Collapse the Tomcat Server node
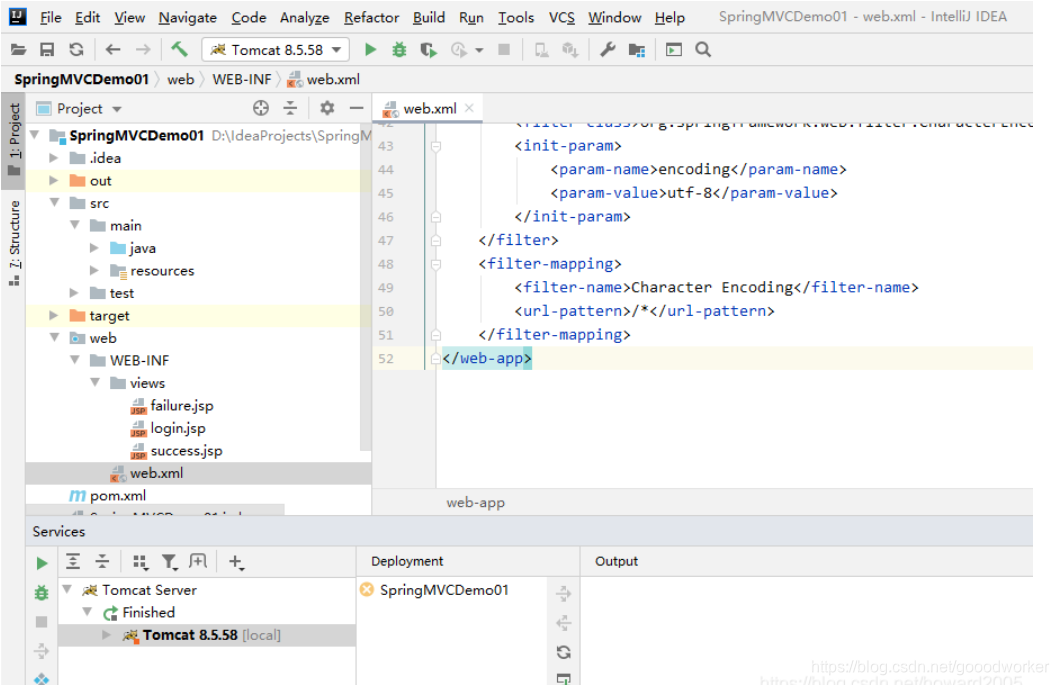Image resolution: width=1059 pixels, height=685 pixels. tap(67, 589)
